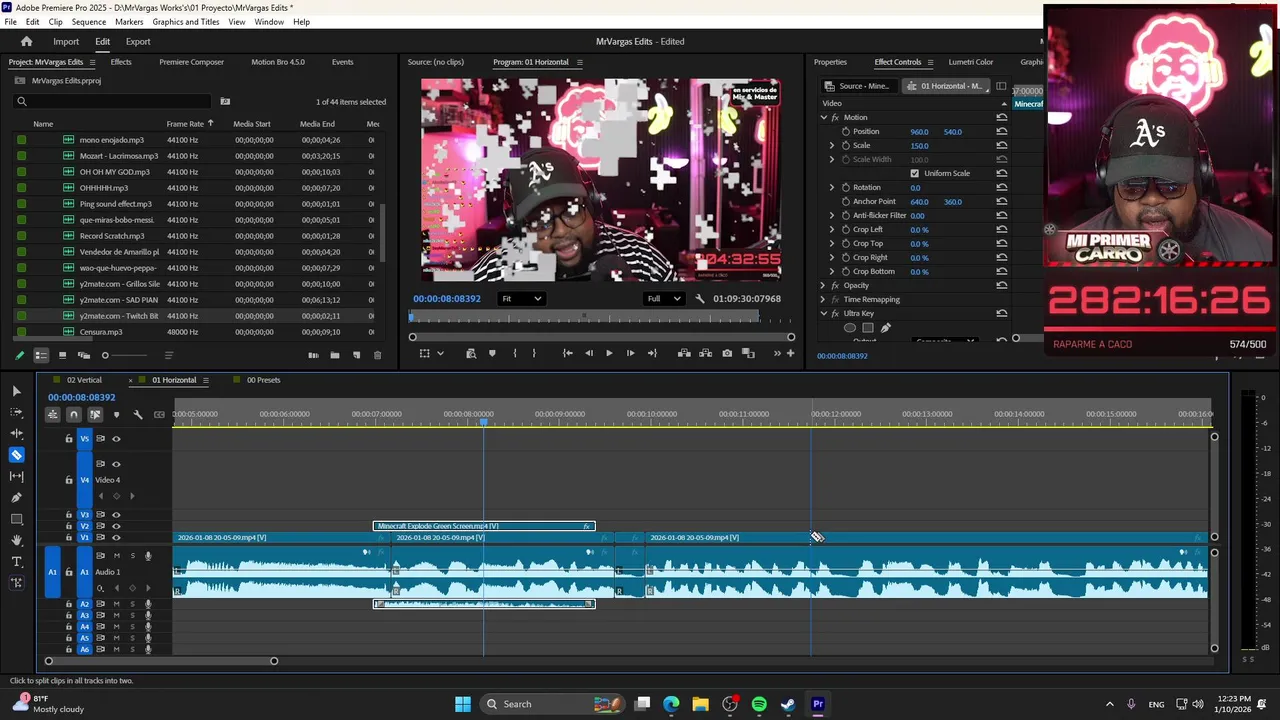1280x720 pixels.
Task: Select Ultra Key ellipse mask tool
Action: click(850, 327)
